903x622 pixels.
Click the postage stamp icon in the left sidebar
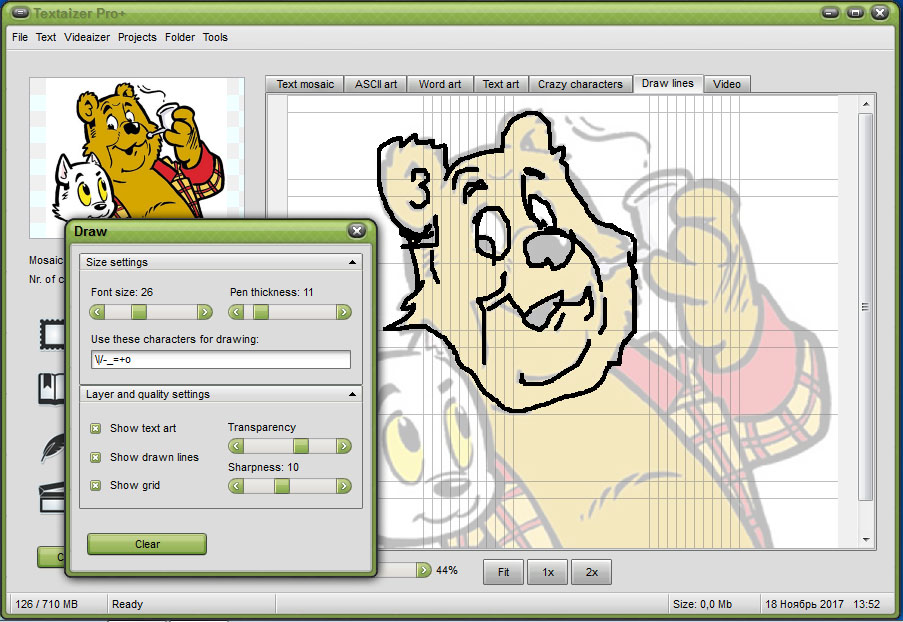(x=52, y=335)
